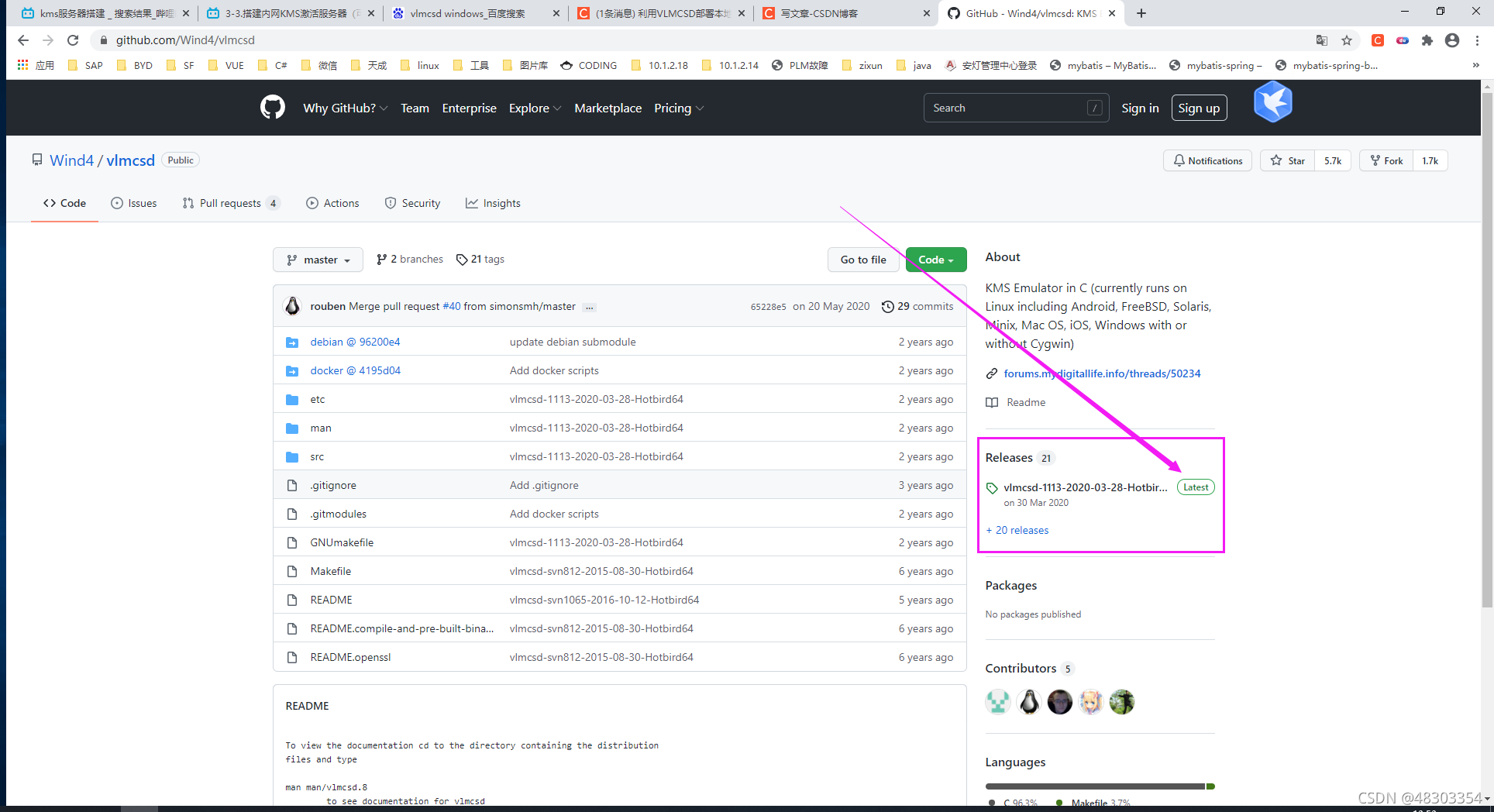The height and width of the screenshot is (812, 1494).
Task: Open the linux bookmarks folder
Action: coord(419,65)
